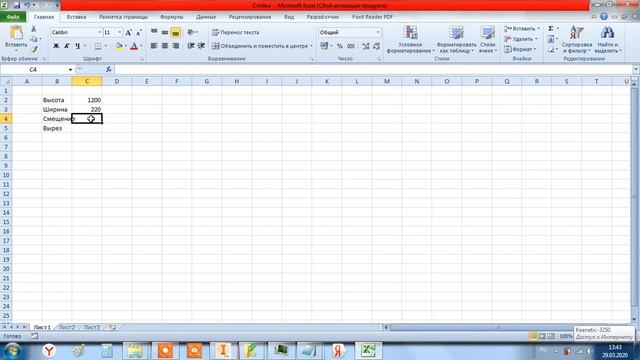Screen dimensions: 640x360
Task: Toggle middle vertical alignment
Action: point(164,32)
